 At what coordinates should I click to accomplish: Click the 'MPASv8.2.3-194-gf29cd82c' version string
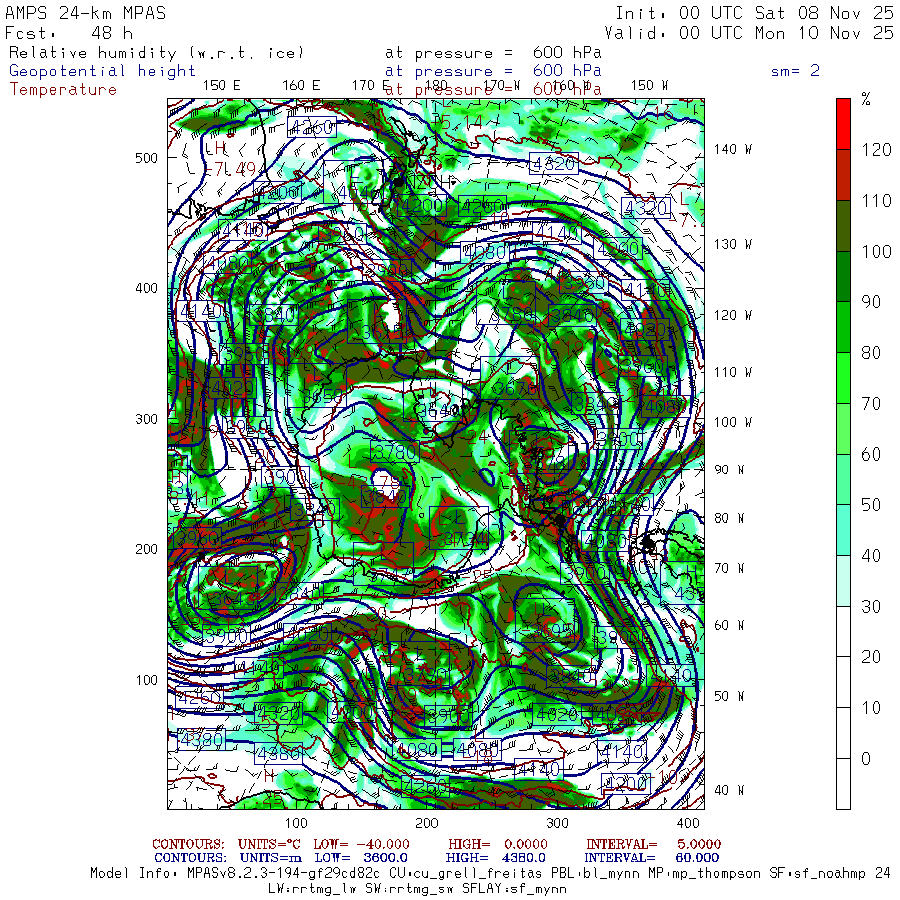click(x=283, y=874)
